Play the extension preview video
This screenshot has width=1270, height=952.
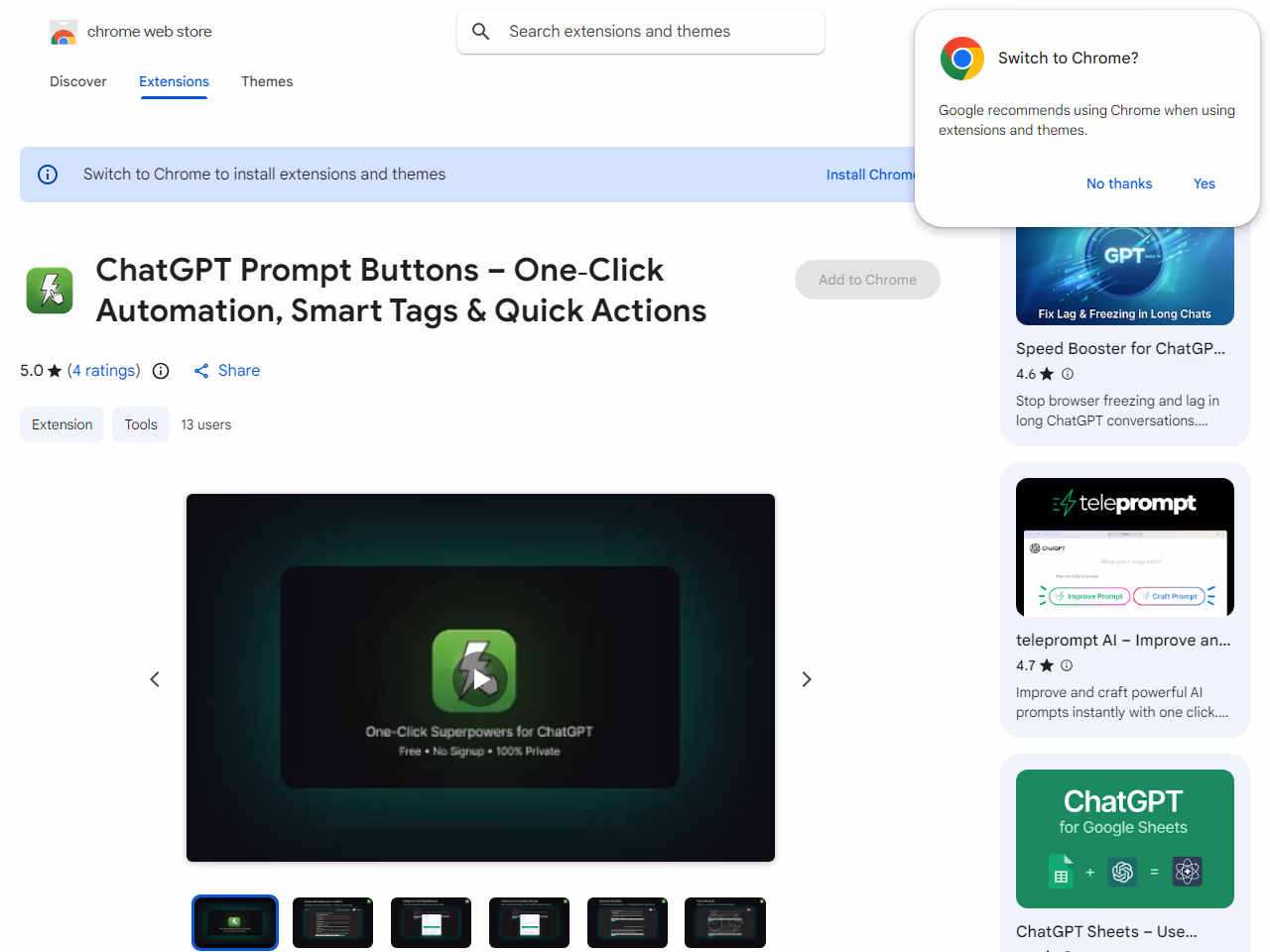(480, 678)
